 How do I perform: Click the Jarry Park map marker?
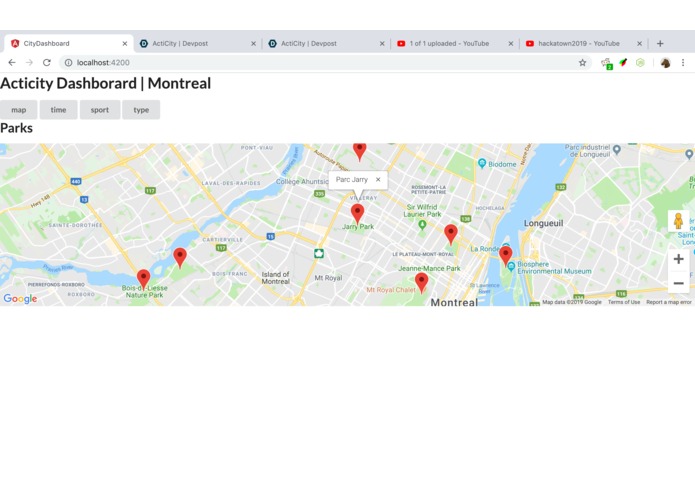tap(358, 214)
